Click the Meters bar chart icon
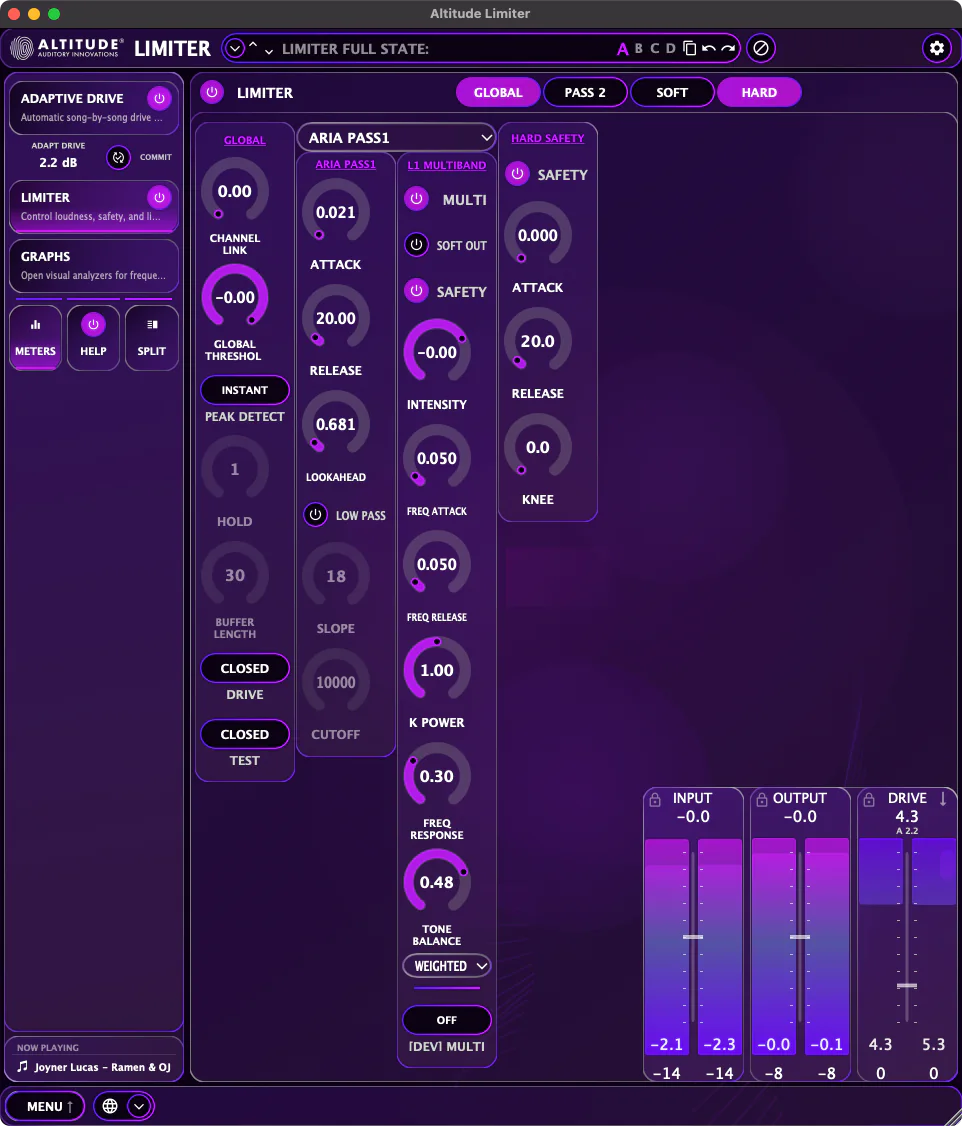962x1126 pixels. pyautogui.click(x=35, y=325)
